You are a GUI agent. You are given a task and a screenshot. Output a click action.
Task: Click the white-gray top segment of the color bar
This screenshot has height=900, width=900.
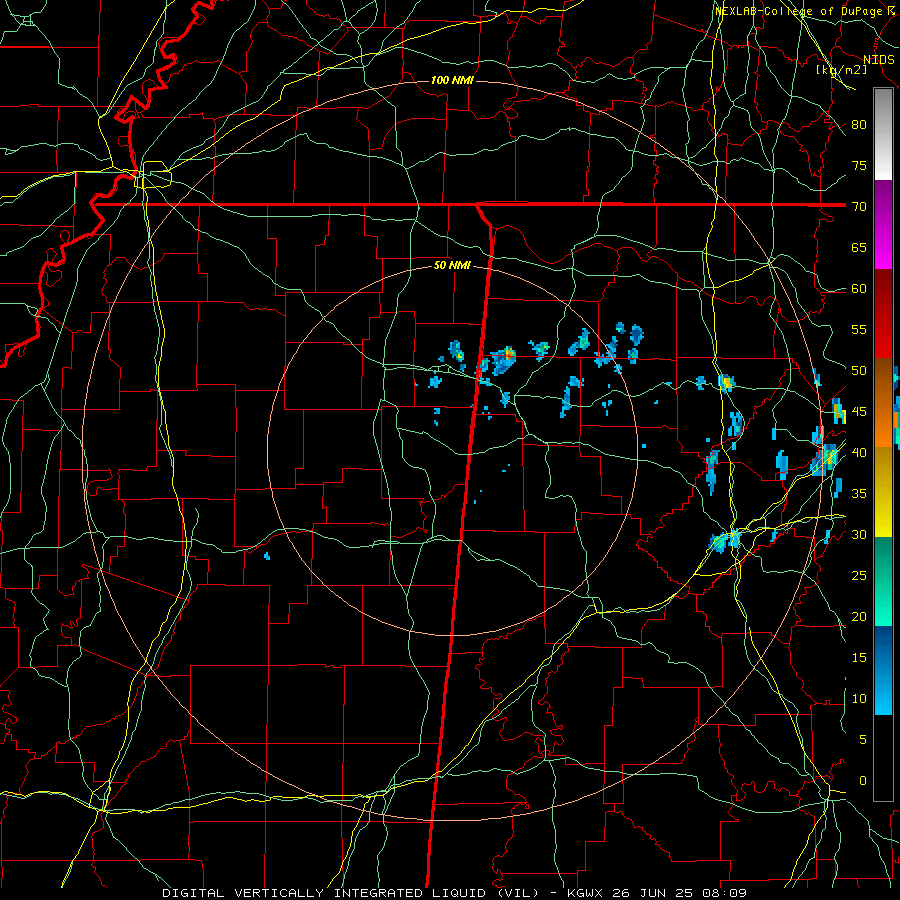(883, 134)
